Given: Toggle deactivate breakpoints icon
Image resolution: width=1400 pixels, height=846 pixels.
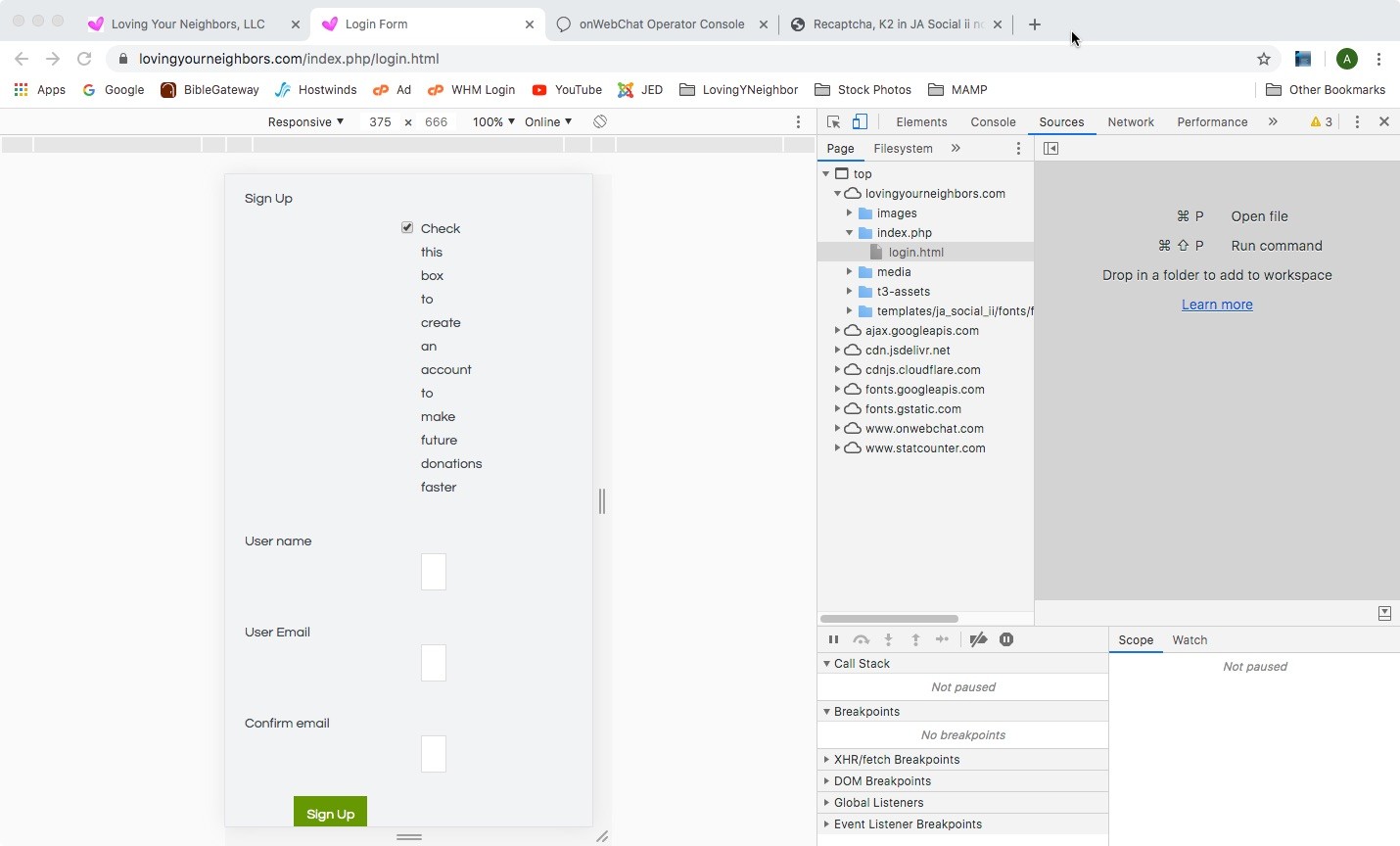Looking at the screenshot, I should click(978, 639).
